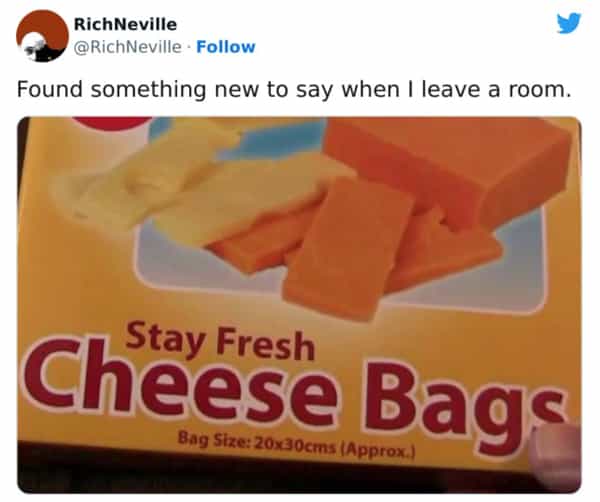600x502 pixels.
Task: Click the front orange cheese slice standing upright
Action: (348, 249)
